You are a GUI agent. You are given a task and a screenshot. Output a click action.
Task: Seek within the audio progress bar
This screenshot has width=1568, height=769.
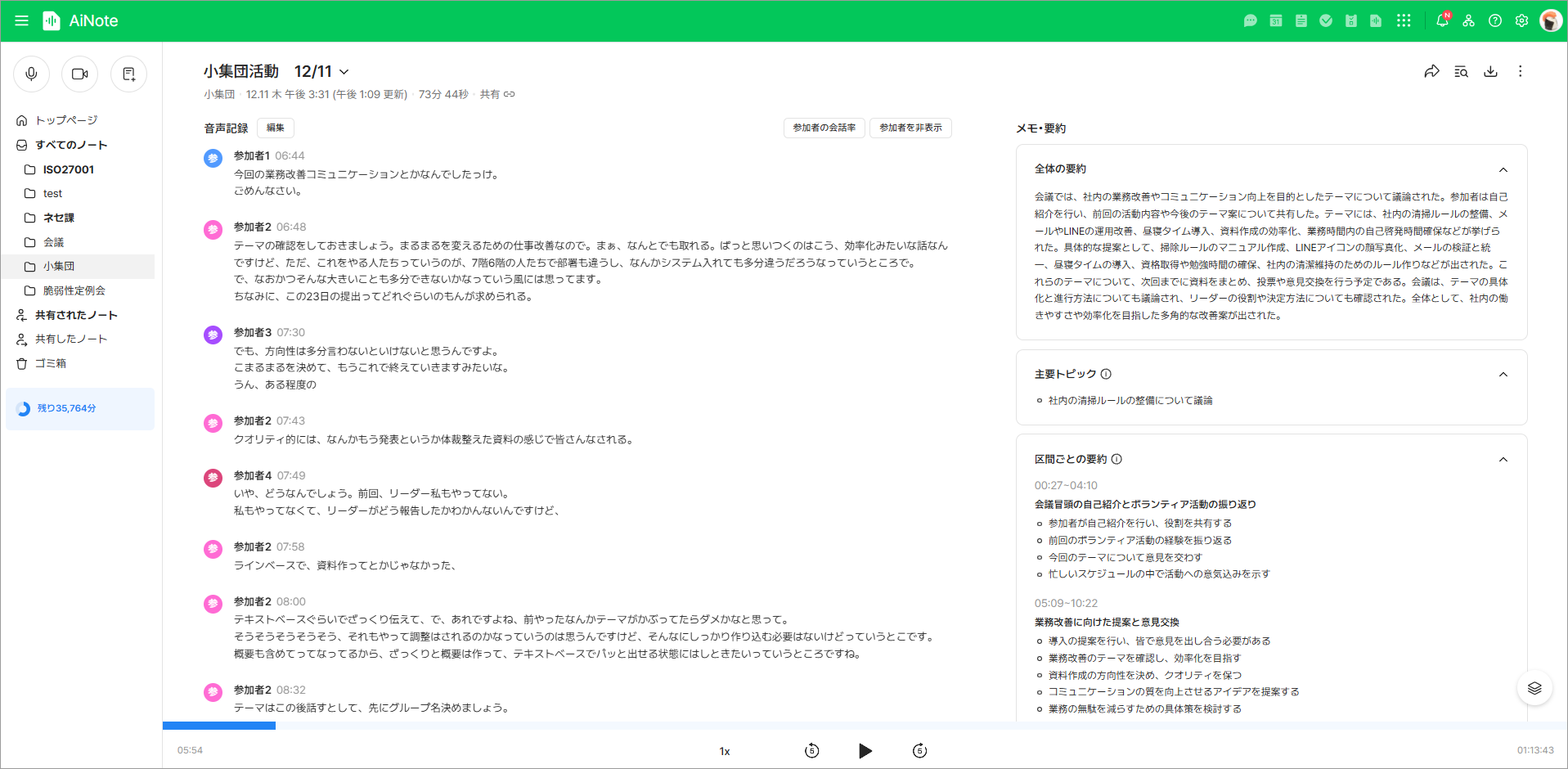pos(573,726)
